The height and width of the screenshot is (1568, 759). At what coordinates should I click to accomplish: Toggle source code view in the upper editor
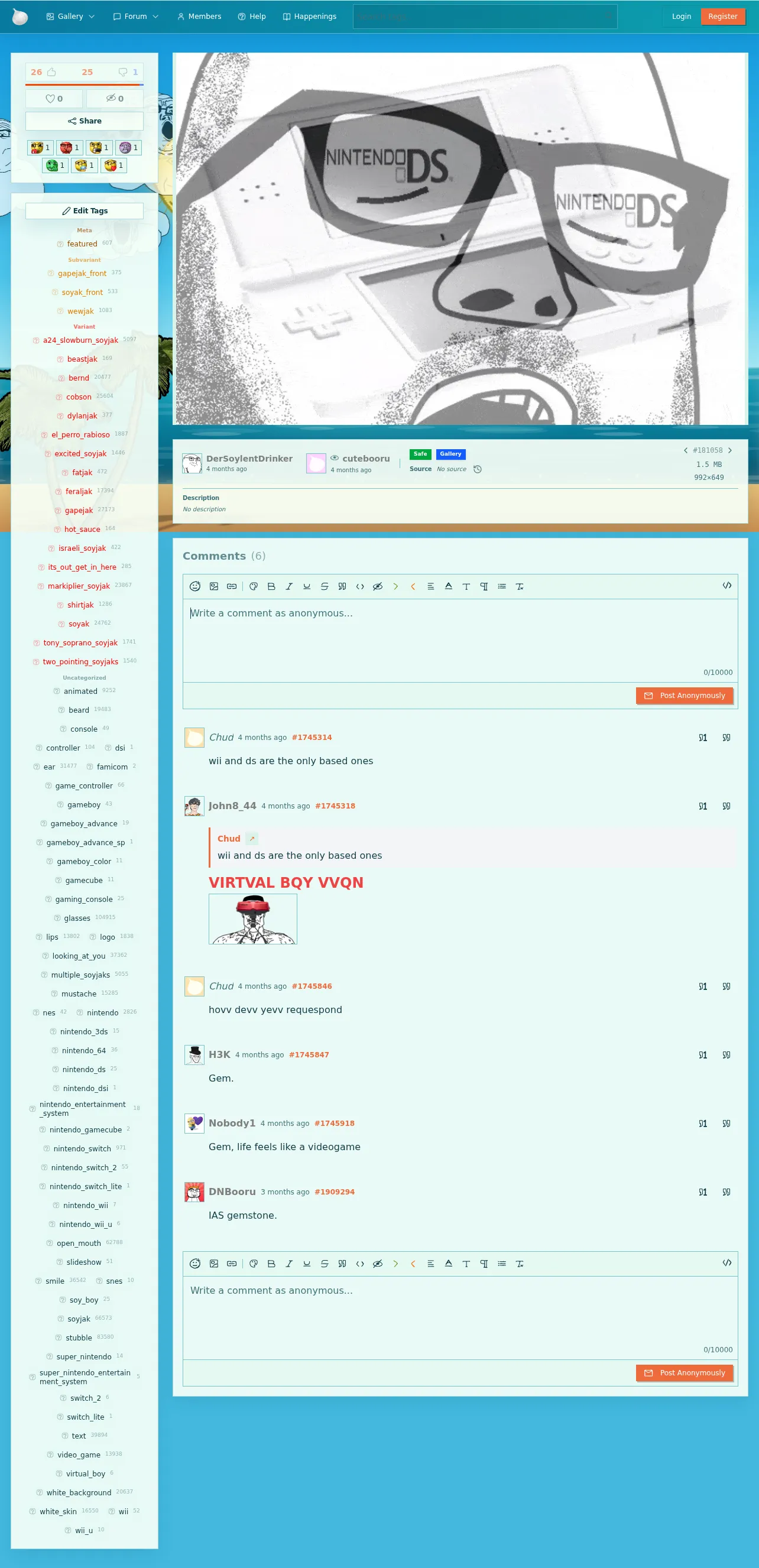coord(726,586)
